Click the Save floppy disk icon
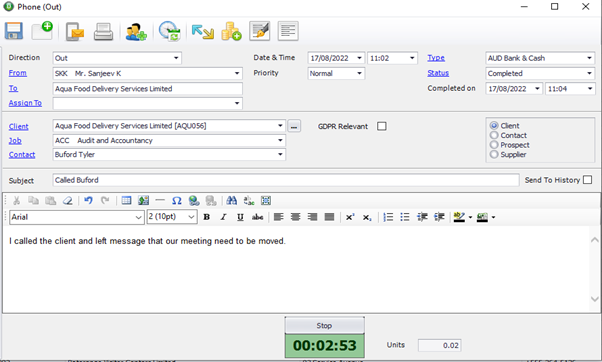This screenshot has width=602, height=362. click(x=14, y=31)
